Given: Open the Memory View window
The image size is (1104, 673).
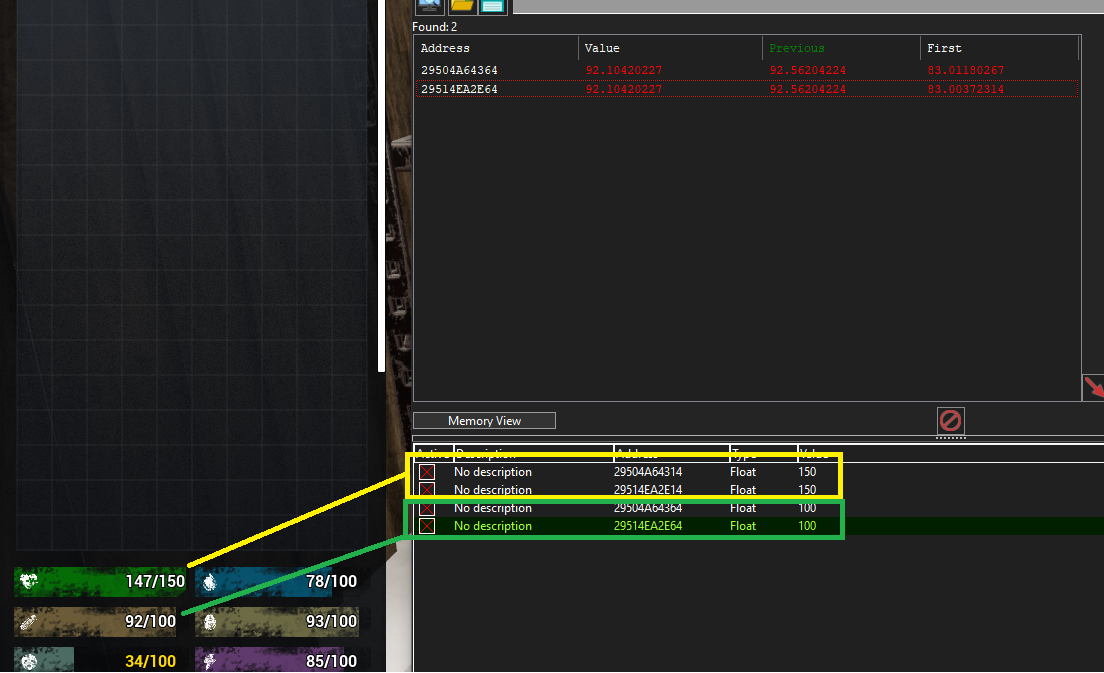Looking at the screenshot, I should [484, 420].
